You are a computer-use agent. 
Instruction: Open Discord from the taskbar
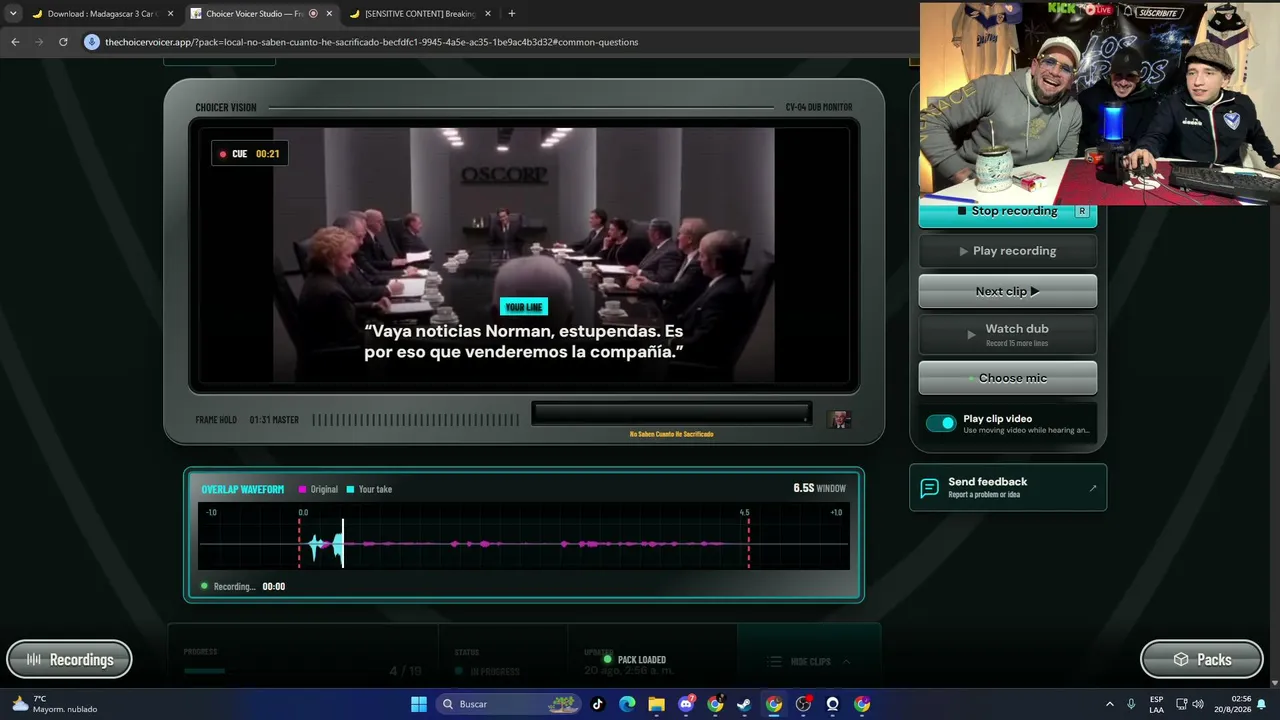click(686, 704)
